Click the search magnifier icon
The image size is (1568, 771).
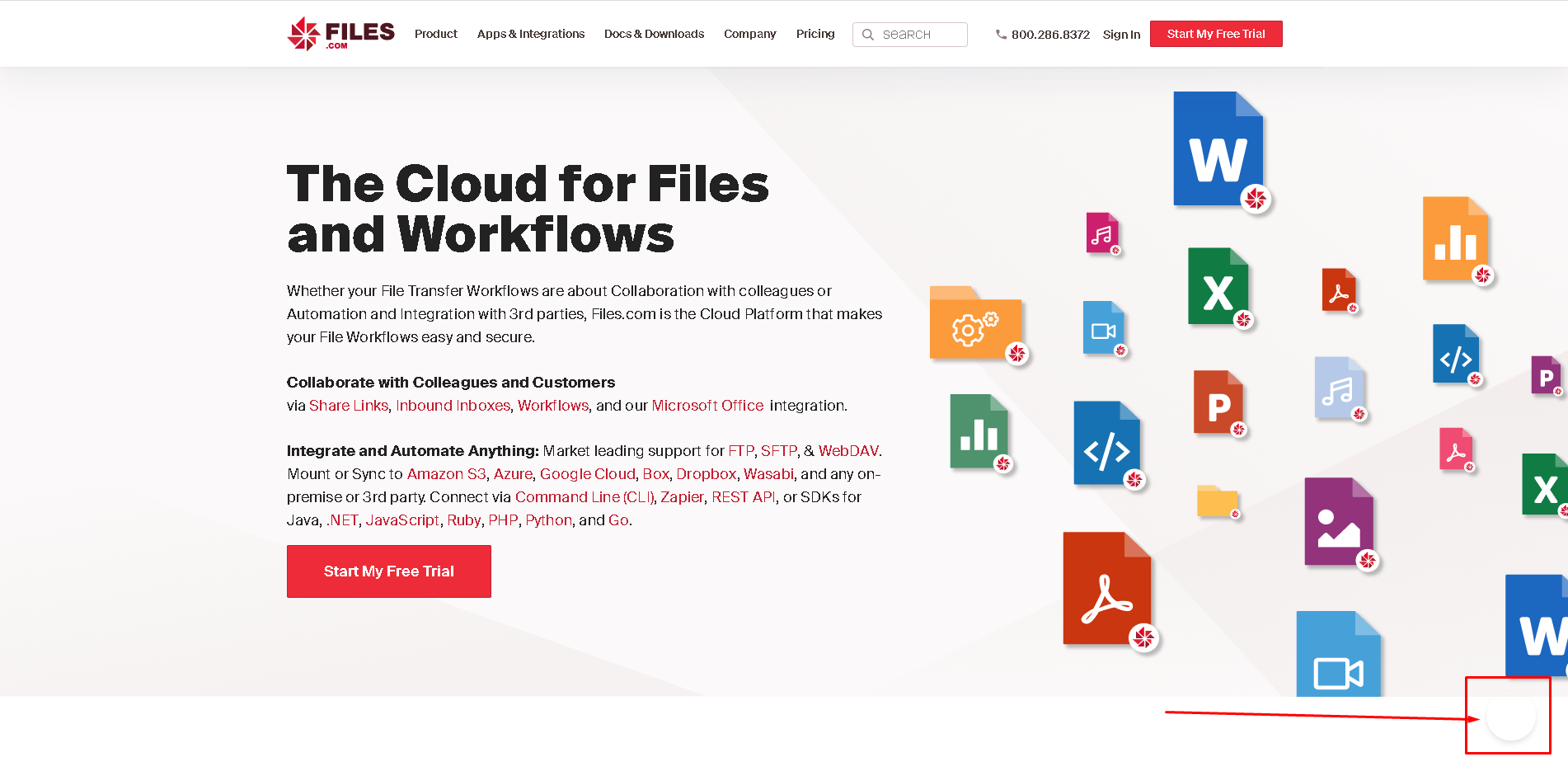[x=867, y=35]
